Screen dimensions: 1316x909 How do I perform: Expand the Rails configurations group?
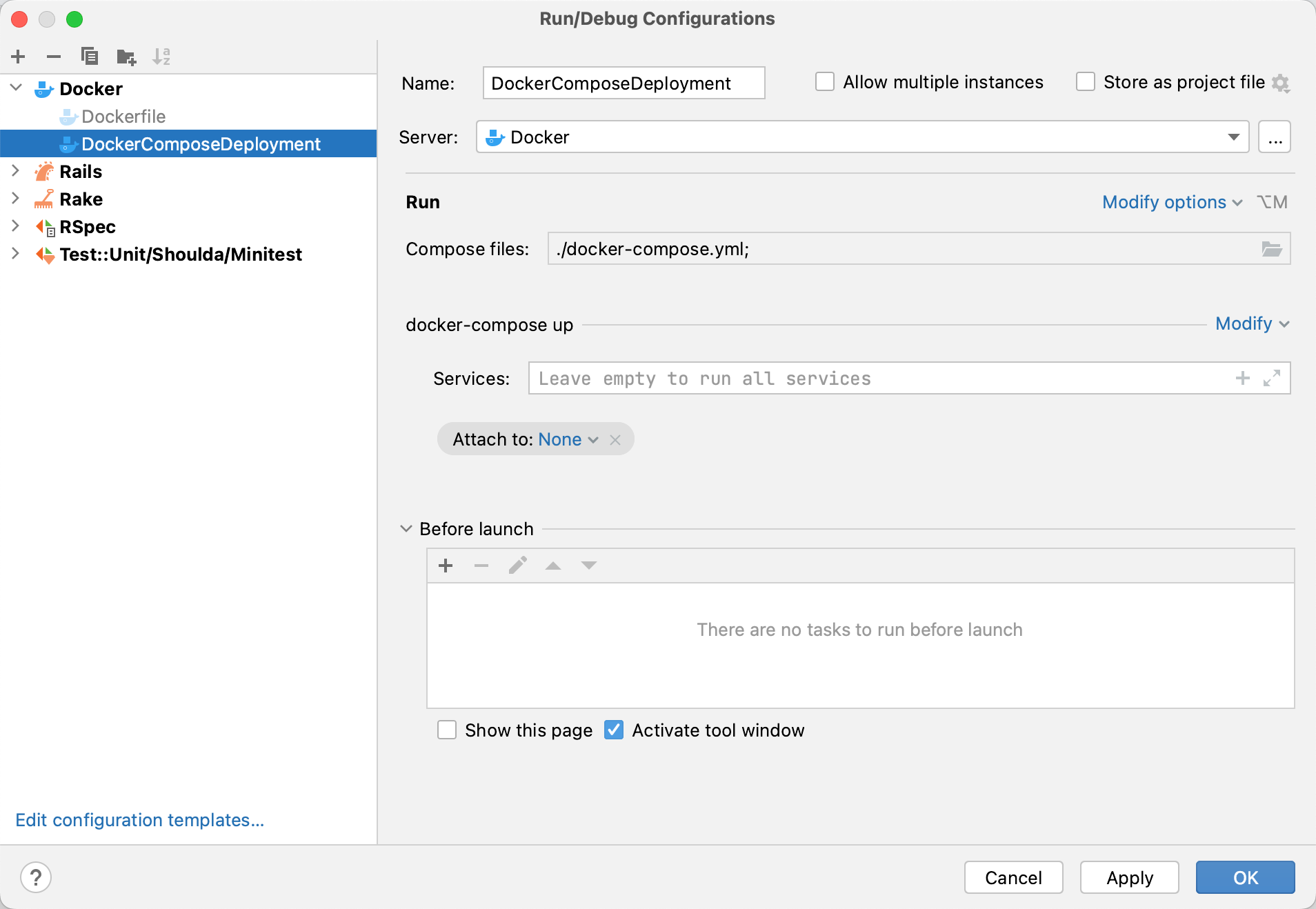[x=15, y=171]
